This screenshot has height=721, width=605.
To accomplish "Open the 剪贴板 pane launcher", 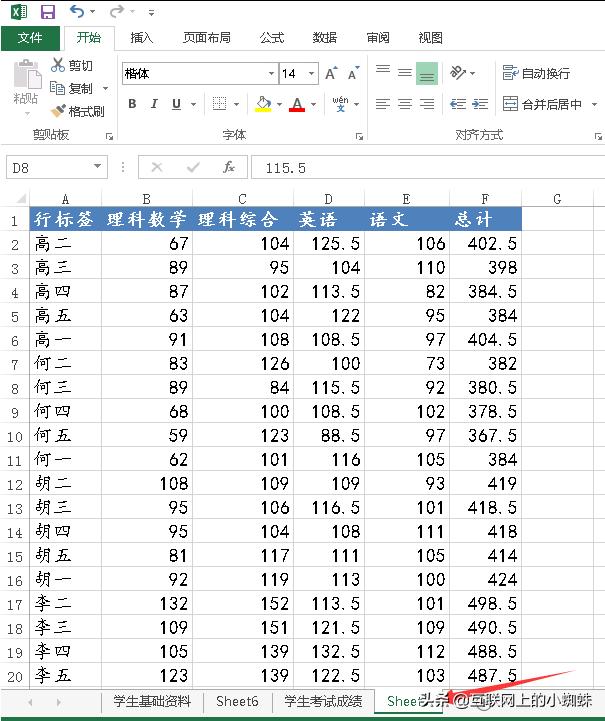I will [x=109, y=136].
